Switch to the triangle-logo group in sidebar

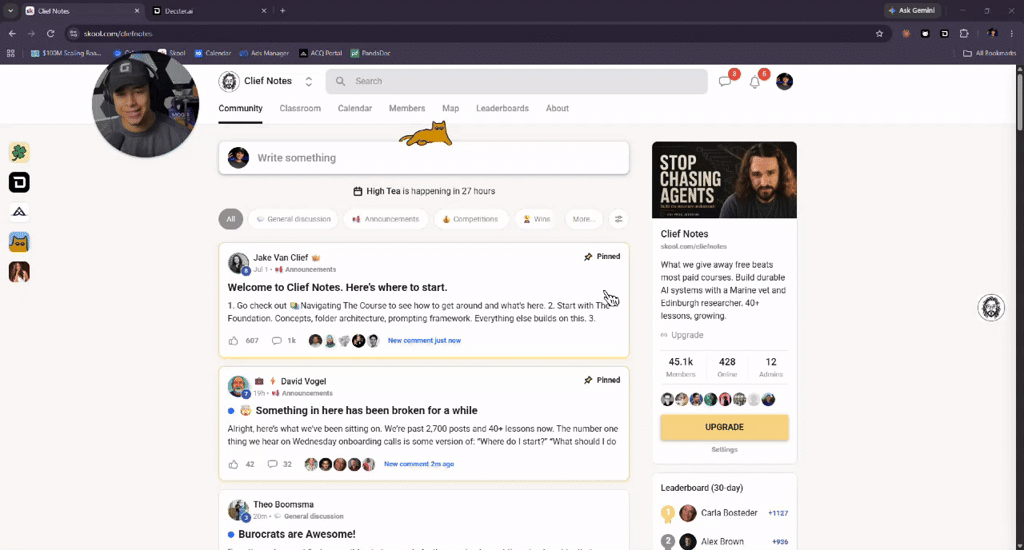click(x=19, y=212)
